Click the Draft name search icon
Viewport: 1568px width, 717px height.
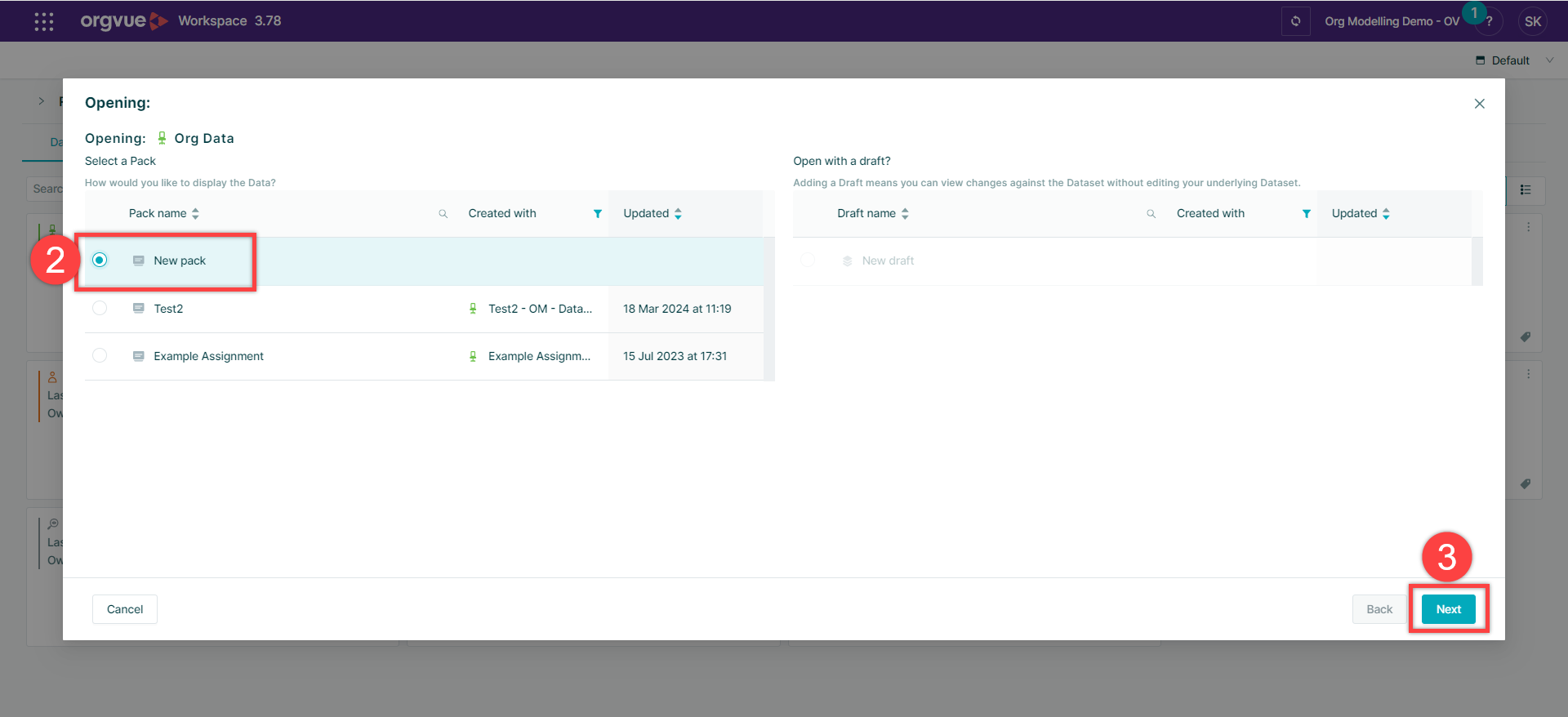click(x=1151, y=214)
